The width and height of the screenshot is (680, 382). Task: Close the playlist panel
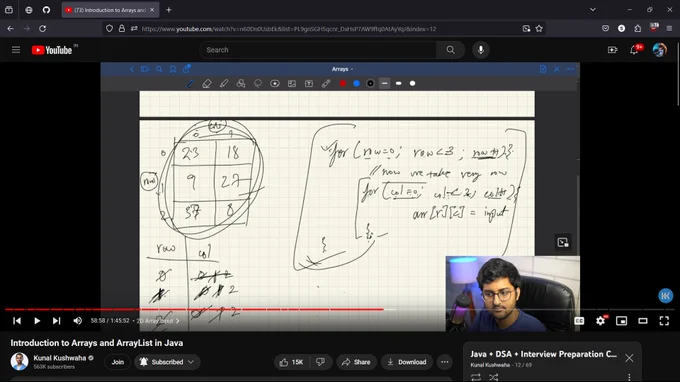[629, 358]
